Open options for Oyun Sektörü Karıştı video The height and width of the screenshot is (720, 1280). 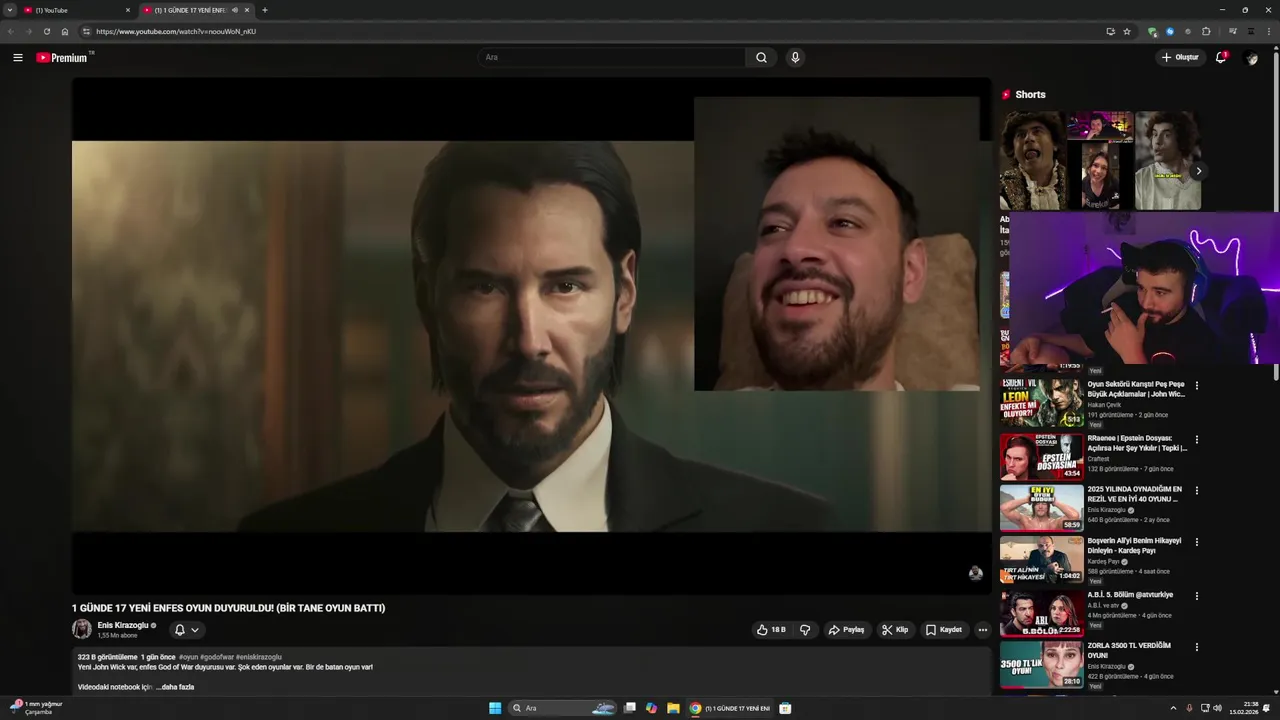[x=1197, y=385]
